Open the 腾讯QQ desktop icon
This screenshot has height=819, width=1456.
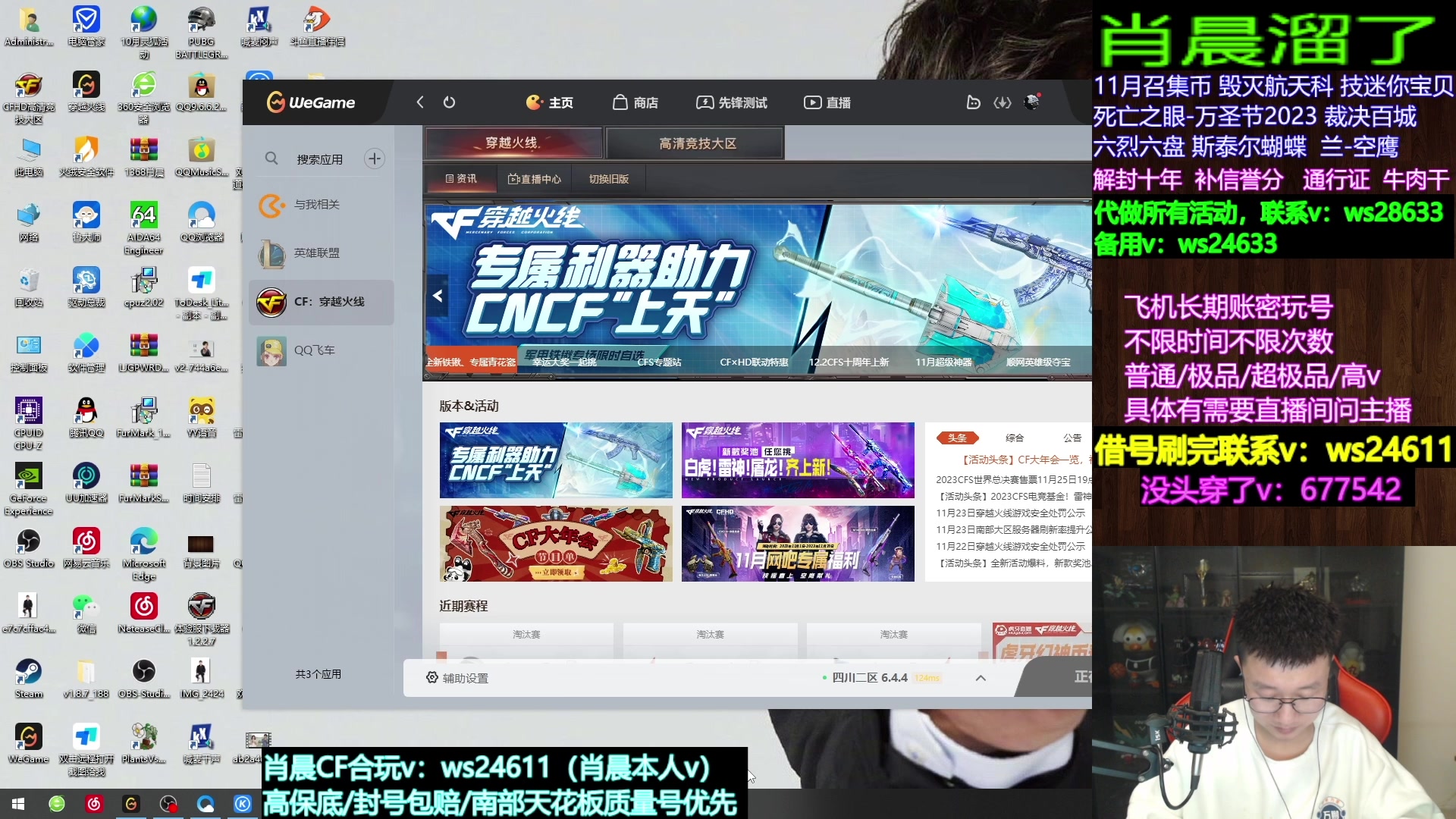(86, 418)
